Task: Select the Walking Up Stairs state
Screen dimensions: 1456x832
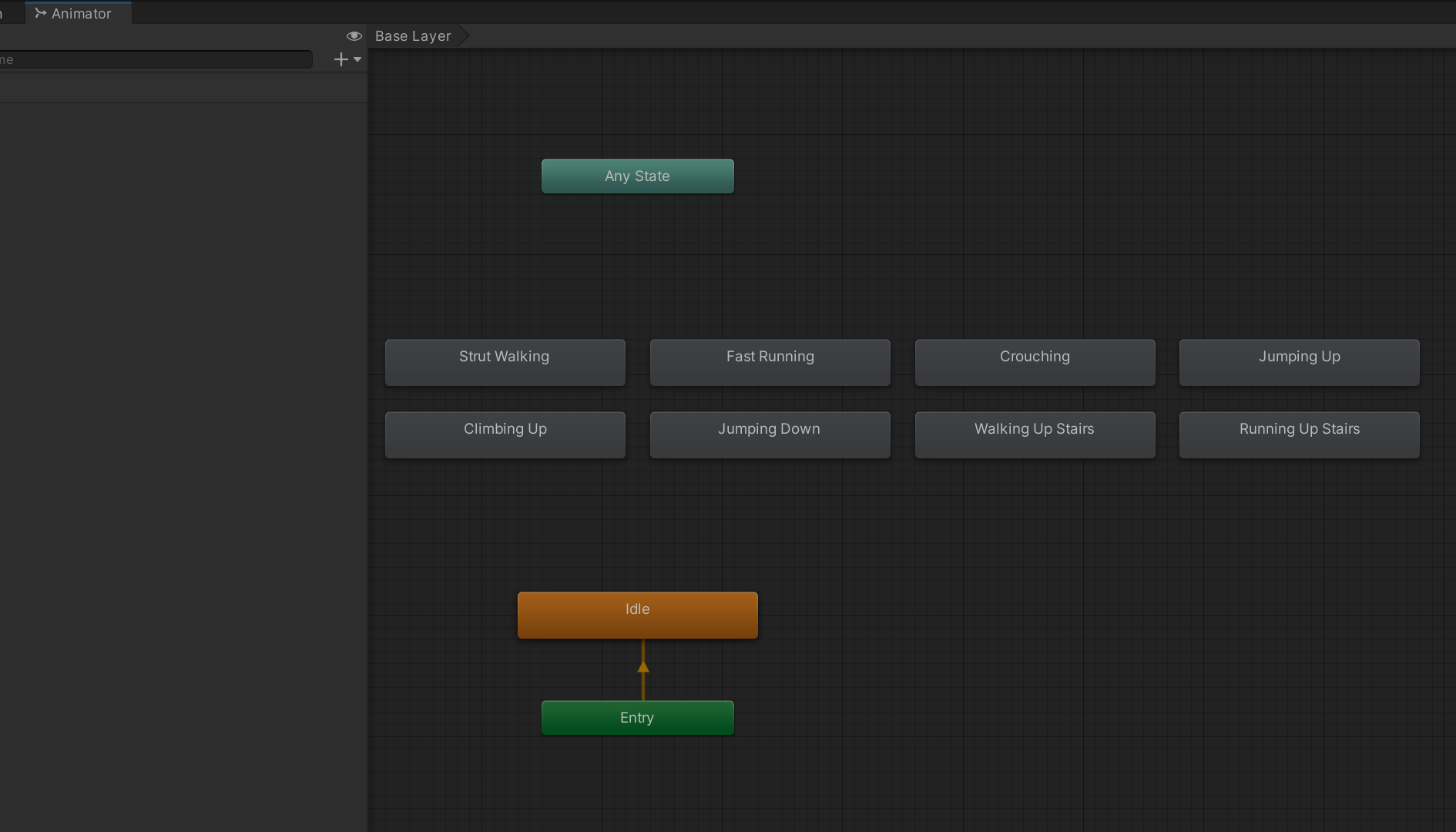Action: [x=1035, y=434]
